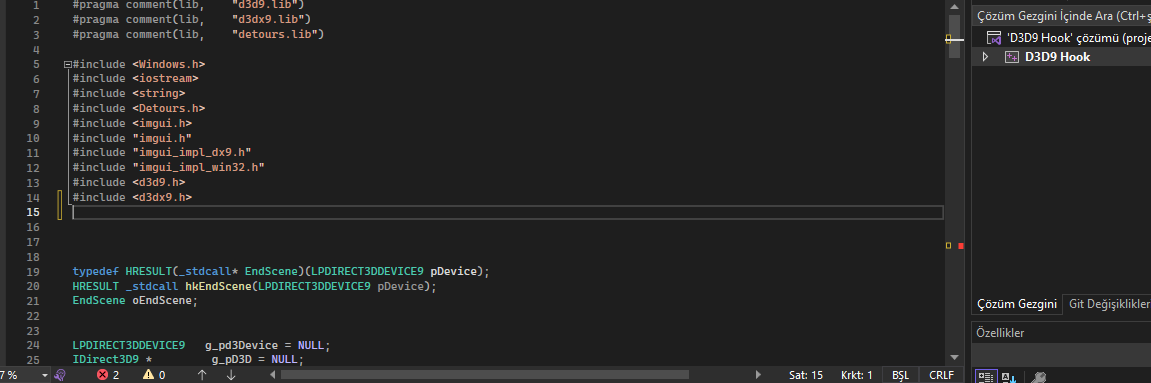The height and width of the screenshot is (383, 1151).
Task: Switch to the Git Değişiklikleri tab
Action: (x=1108, y=304)
